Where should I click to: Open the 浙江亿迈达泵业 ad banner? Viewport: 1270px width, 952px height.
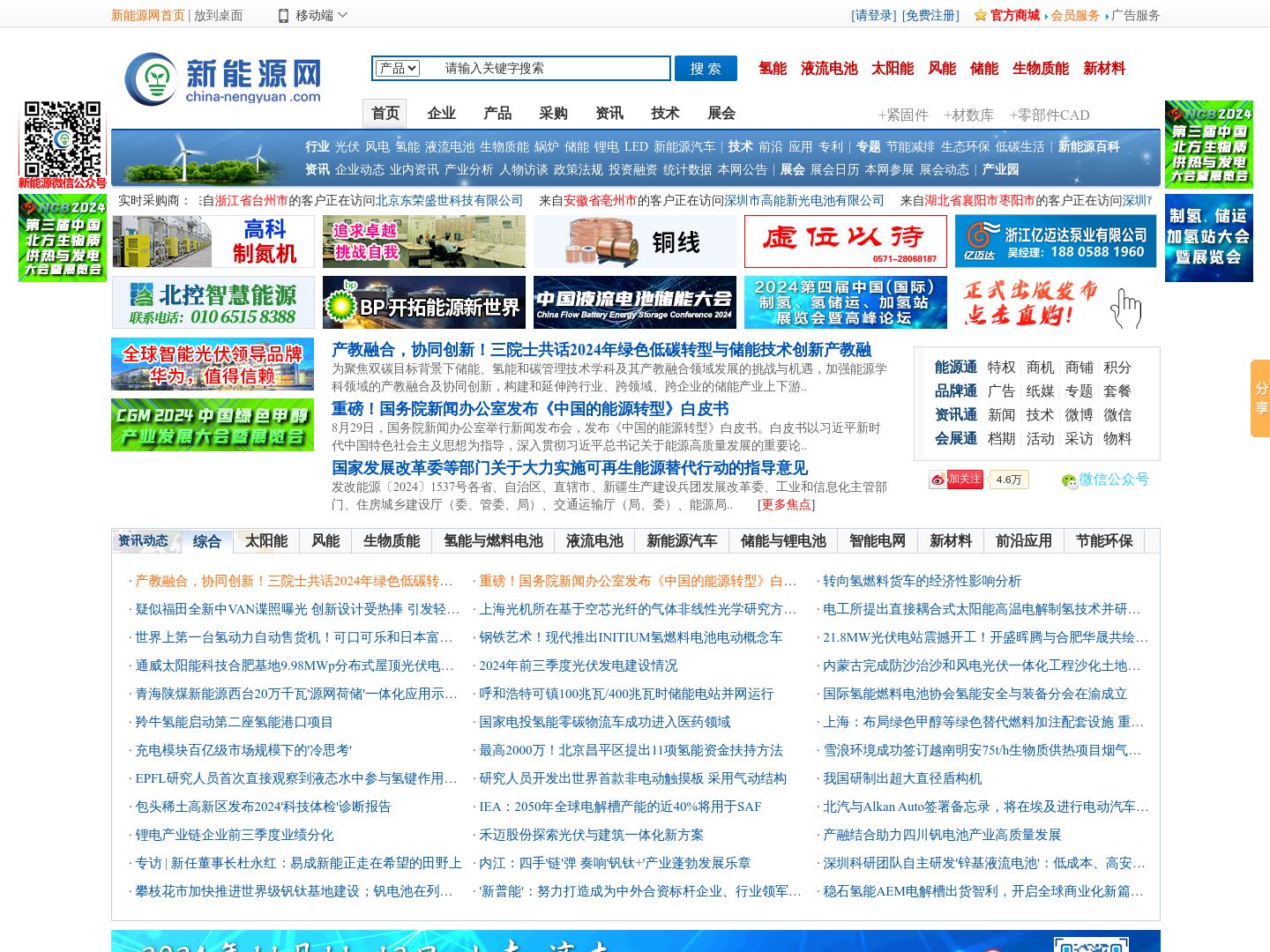(1056, 242)
